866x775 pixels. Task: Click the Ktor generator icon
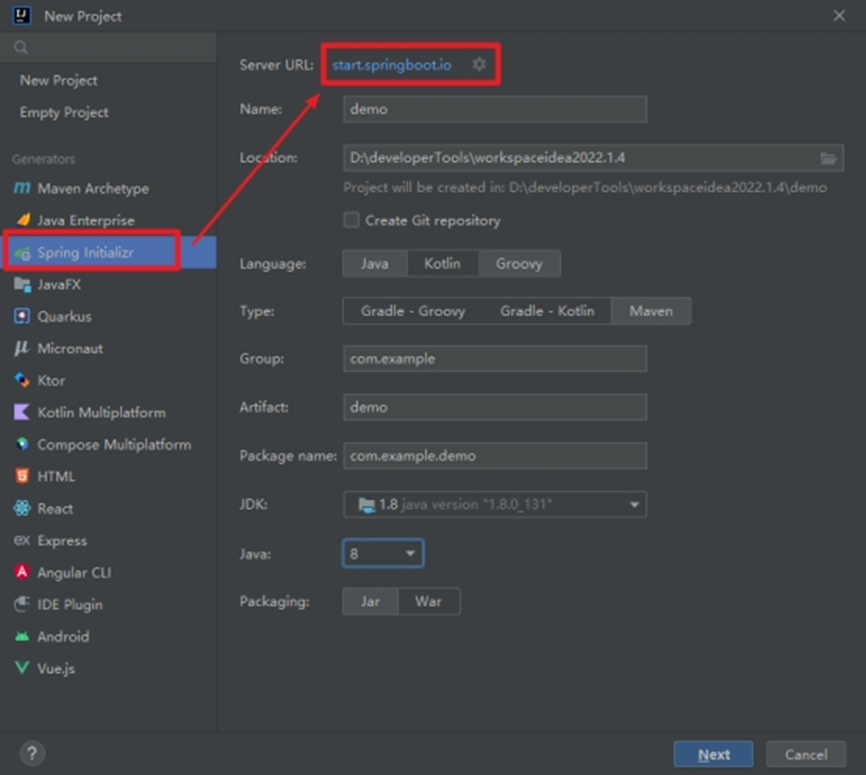pyautogui.click(x=22, y=380)
